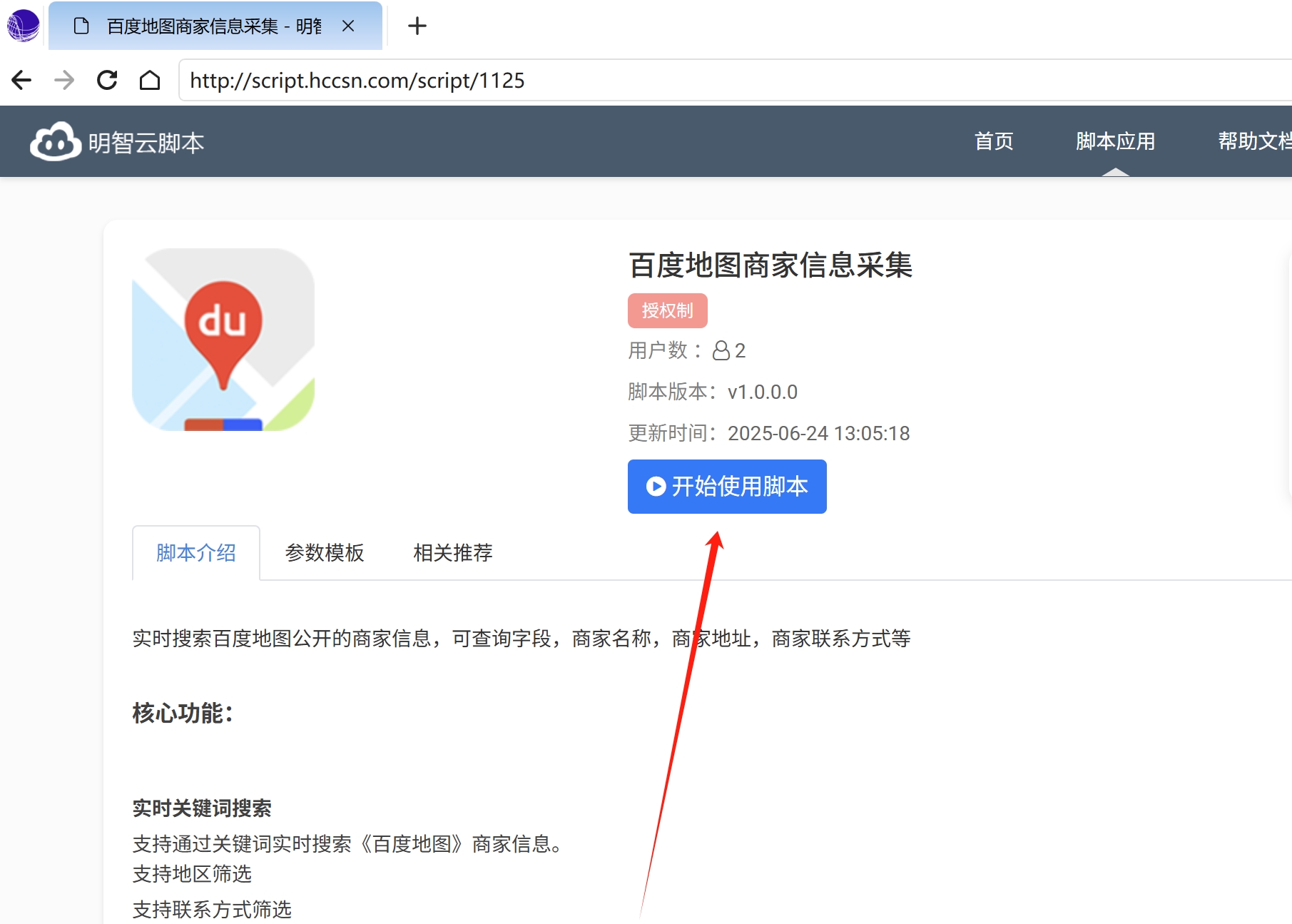The image size is (1292, 924).
Task: Click the browser back arrow
Action: point(21,80)
